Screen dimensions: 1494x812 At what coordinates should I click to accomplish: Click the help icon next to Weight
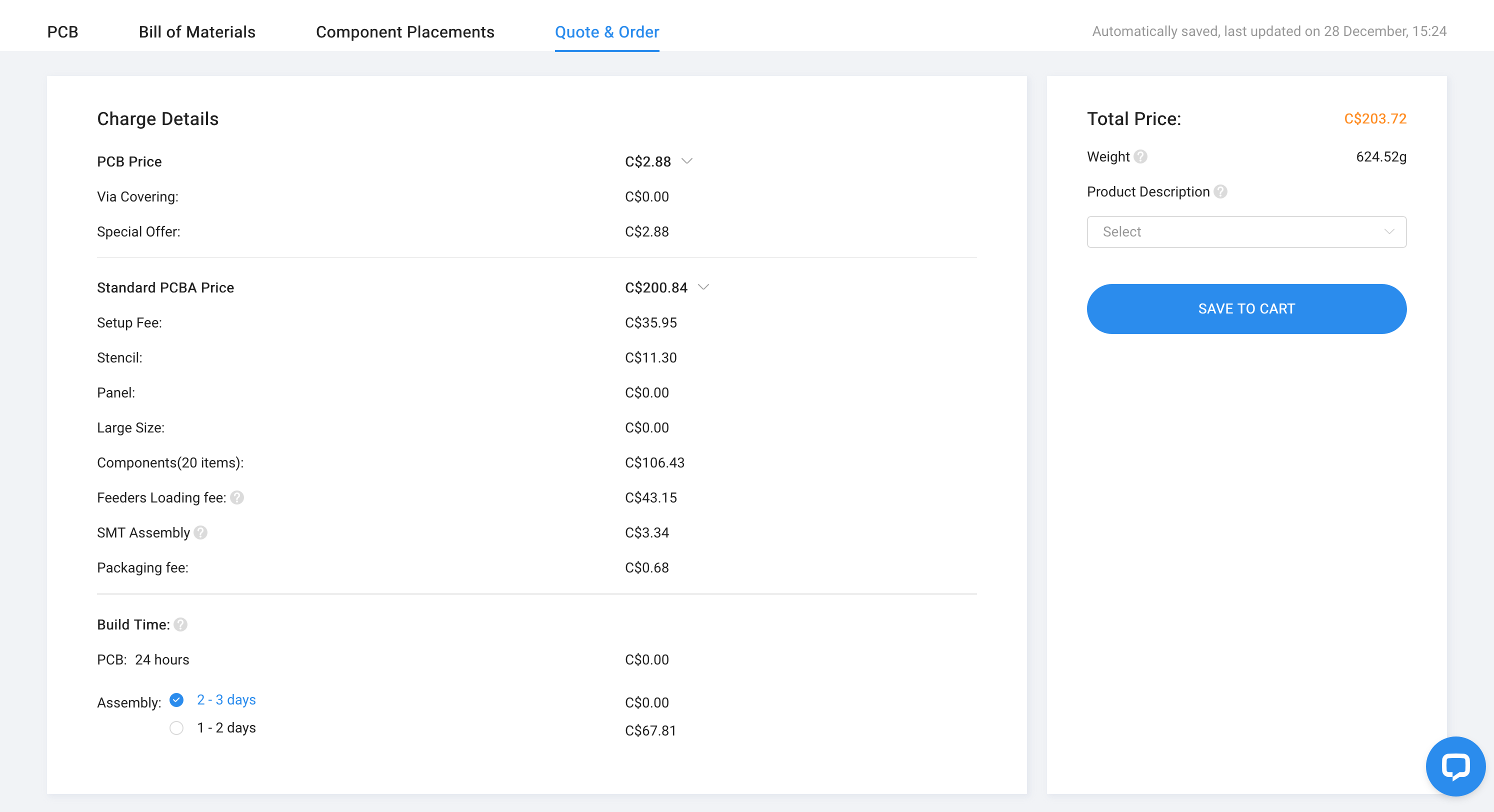click(1140, 156)
